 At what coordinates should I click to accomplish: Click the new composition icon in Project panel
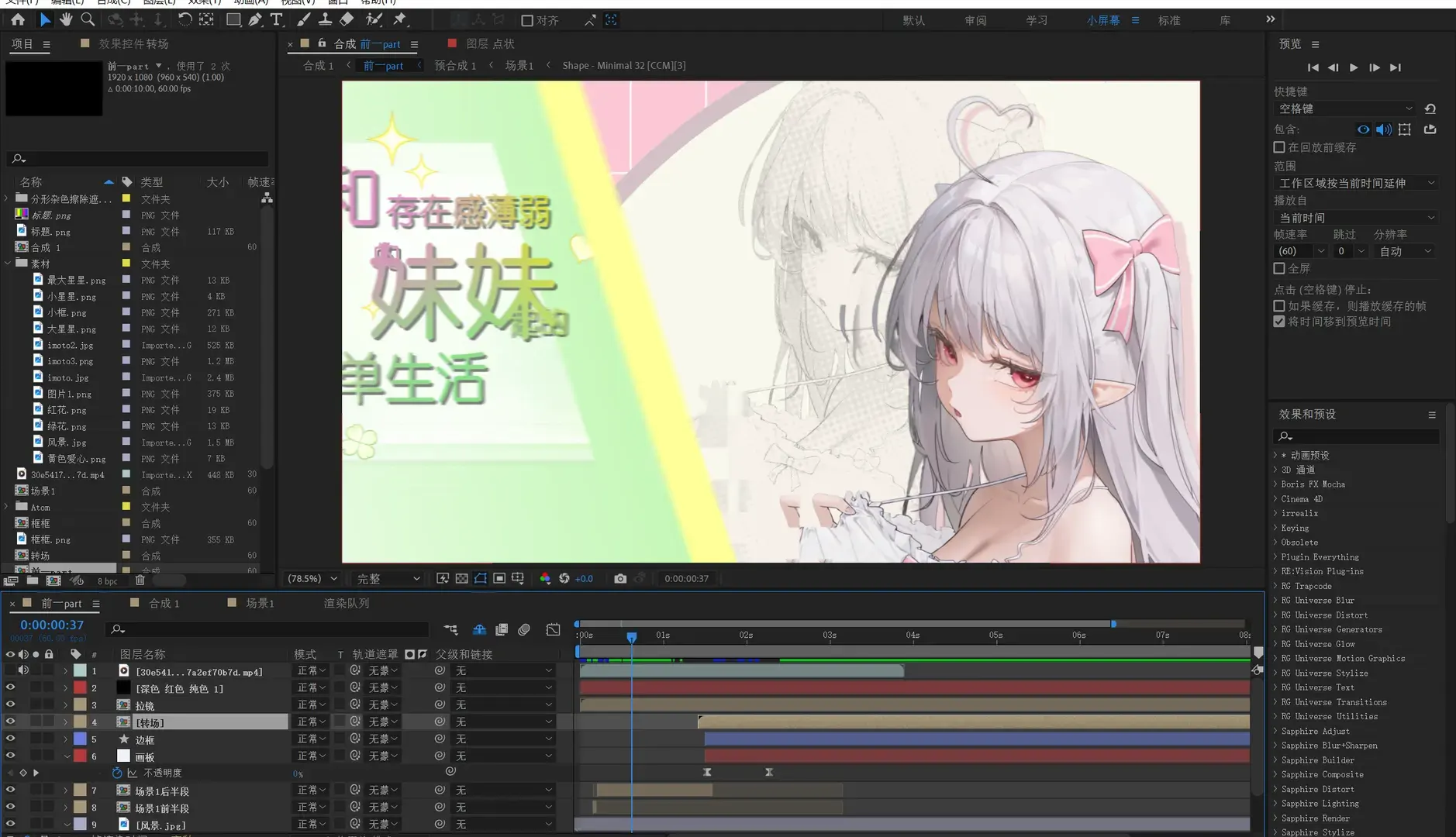(x=53, y=580)
